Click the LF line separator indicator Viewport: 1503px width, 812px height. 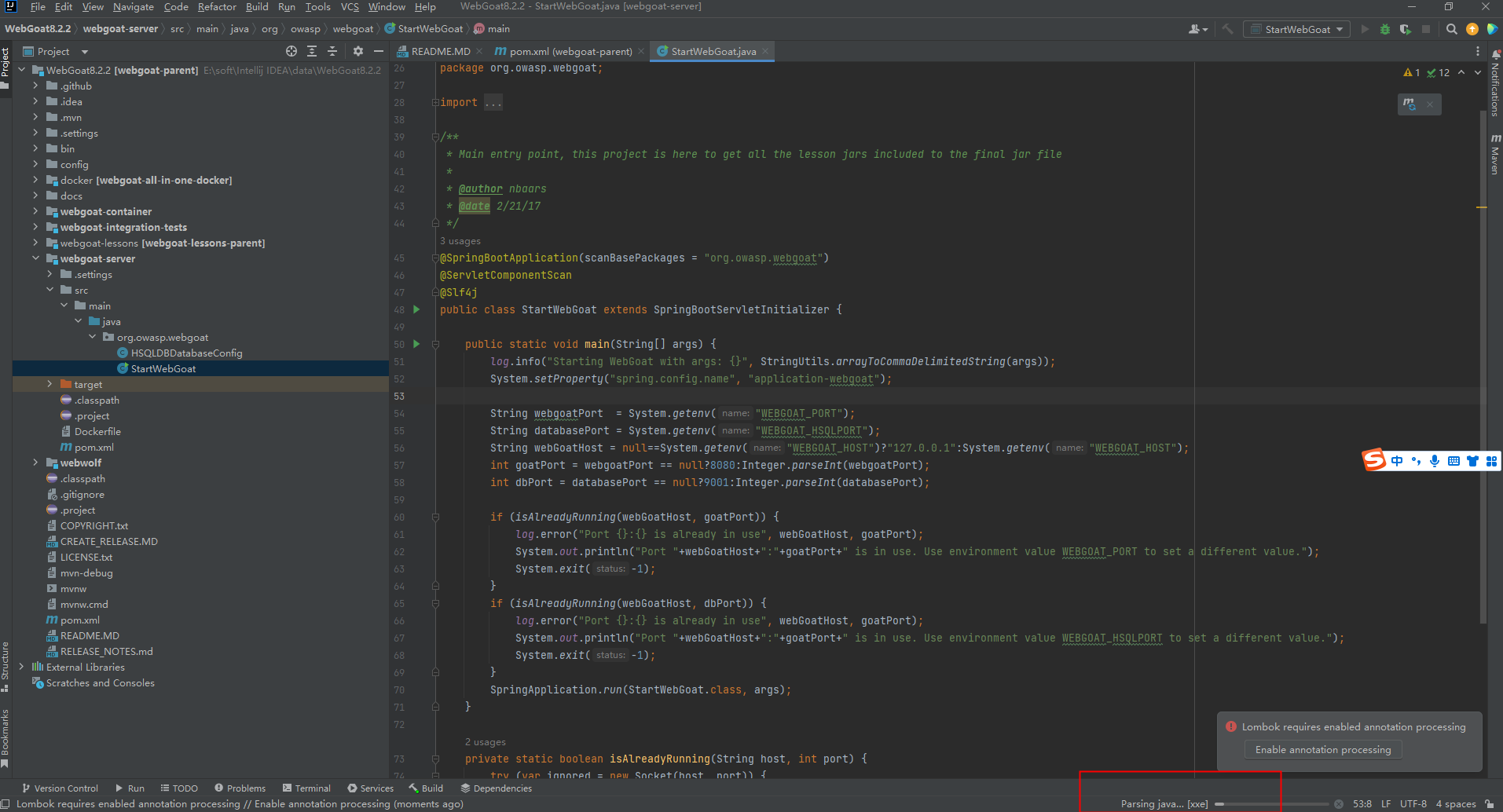1386,803
